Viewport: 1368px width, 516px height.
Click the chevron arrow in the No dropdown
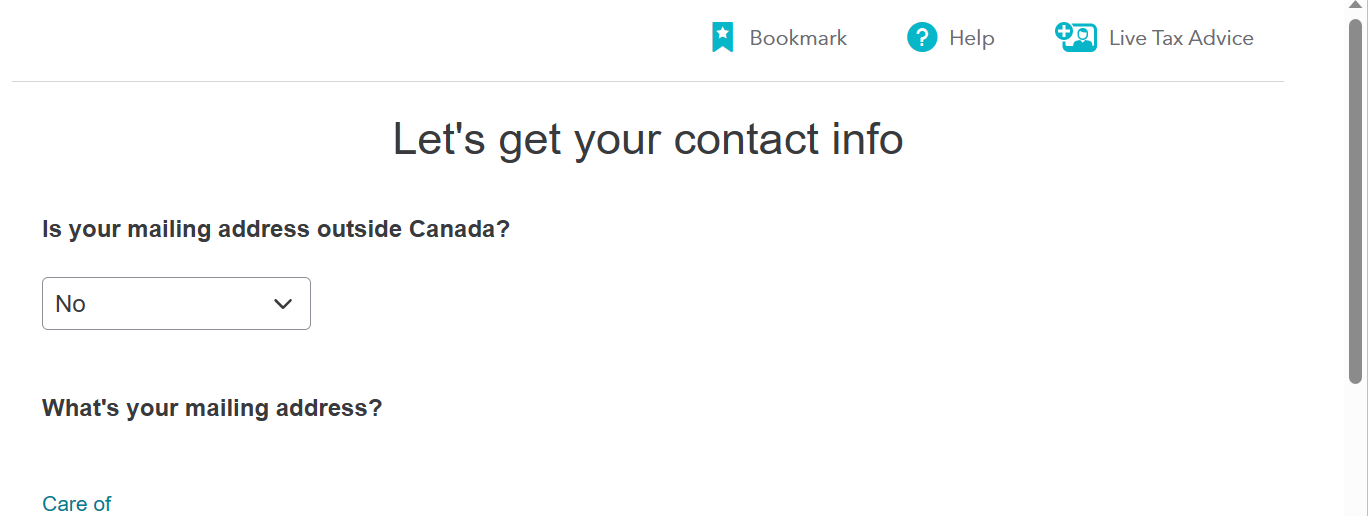coord(283,304)
